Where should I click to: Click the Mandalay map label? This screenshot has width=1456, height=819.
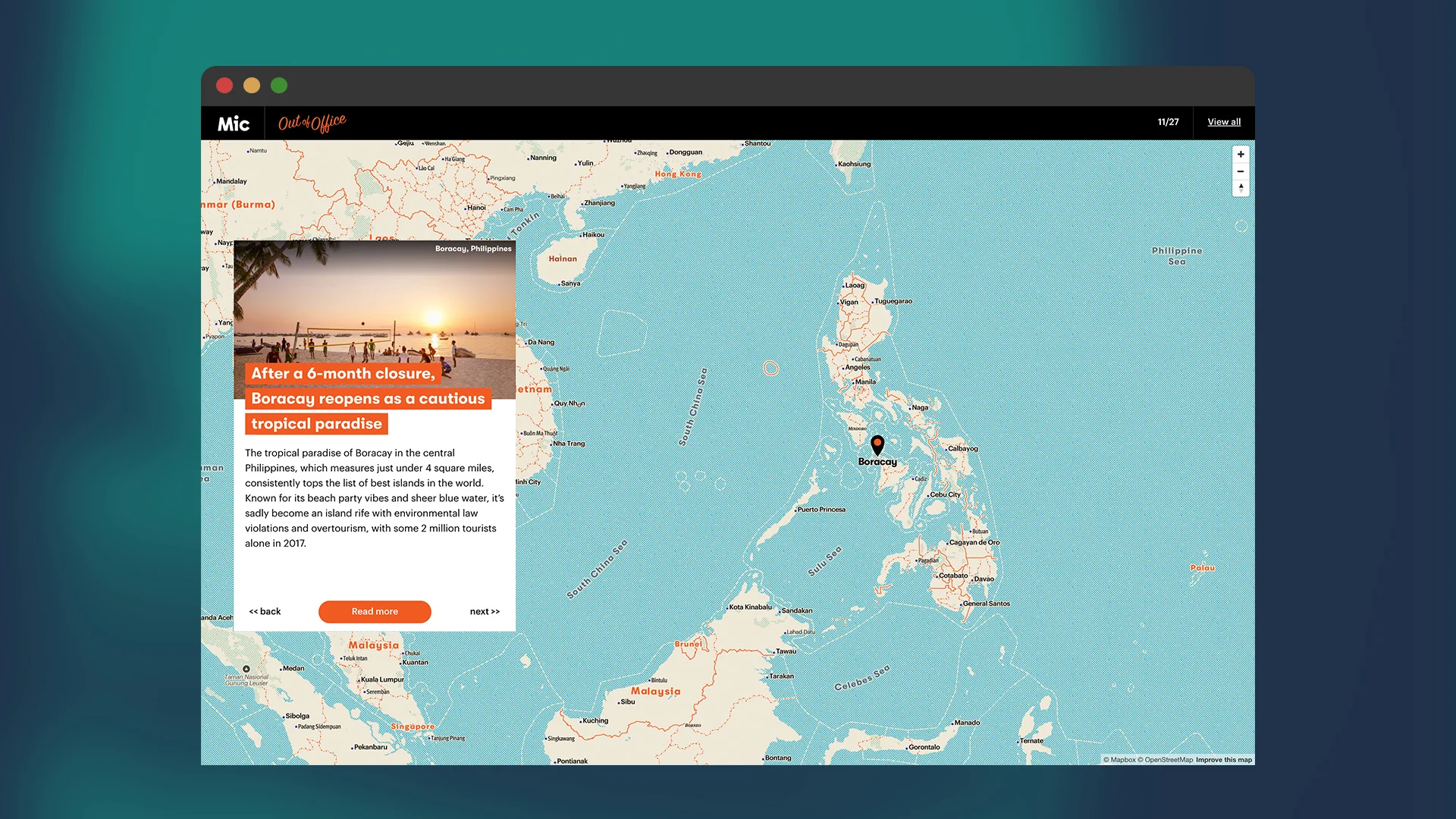click(x=231, y=182)
